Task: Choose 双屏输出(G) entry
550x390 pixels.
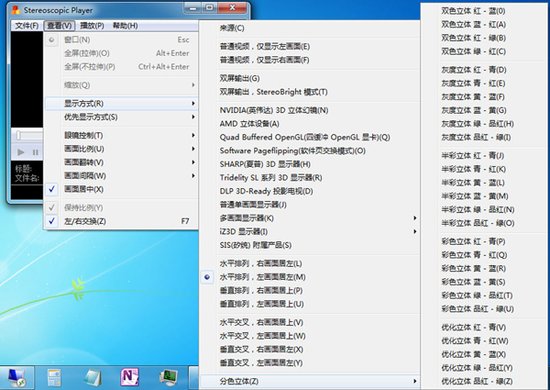Action: coord(310,78)
